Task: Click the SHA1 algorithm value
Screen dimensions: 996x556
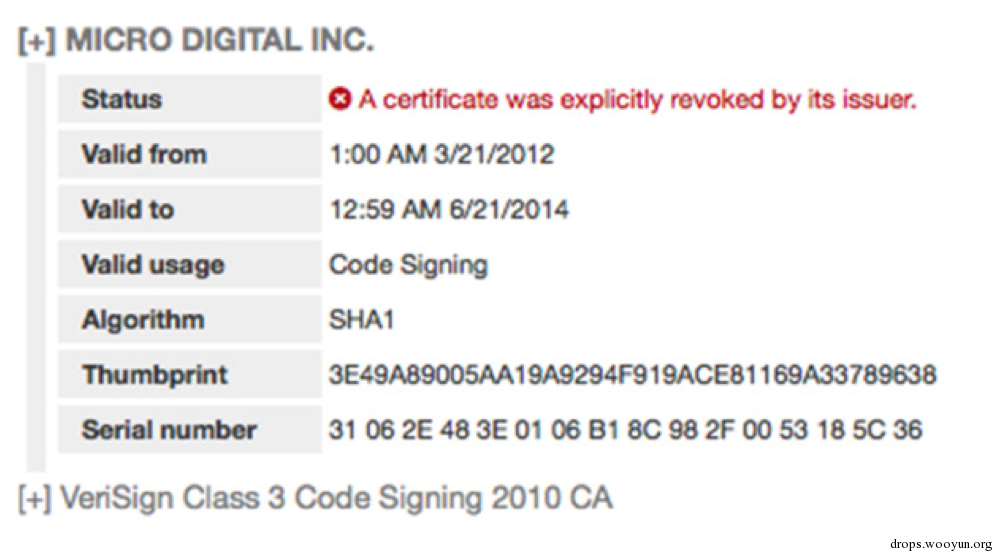Action: 361,320
